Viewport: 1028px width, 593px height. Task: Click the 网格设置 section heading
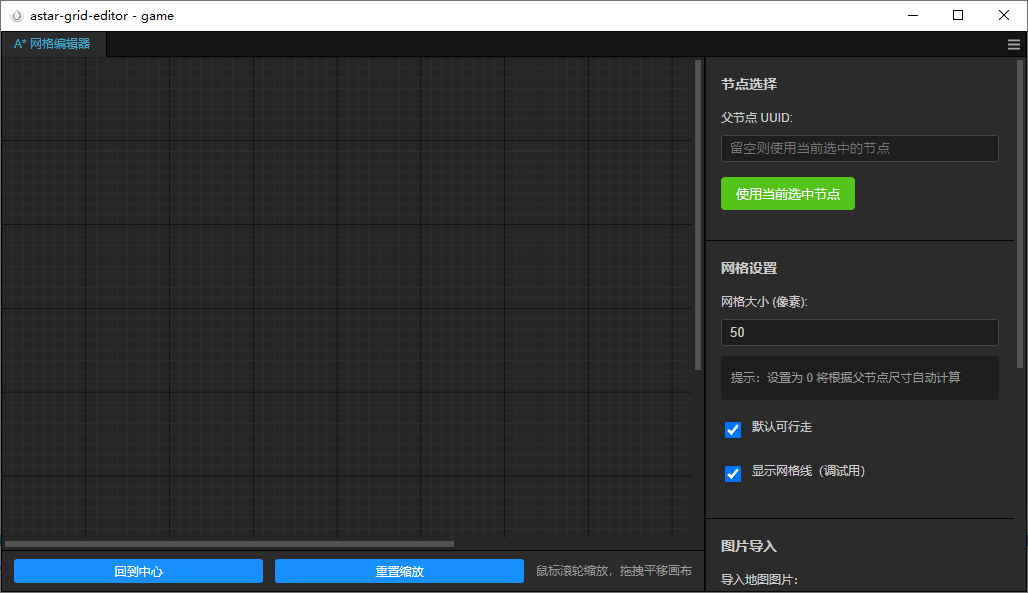point(749,268)
